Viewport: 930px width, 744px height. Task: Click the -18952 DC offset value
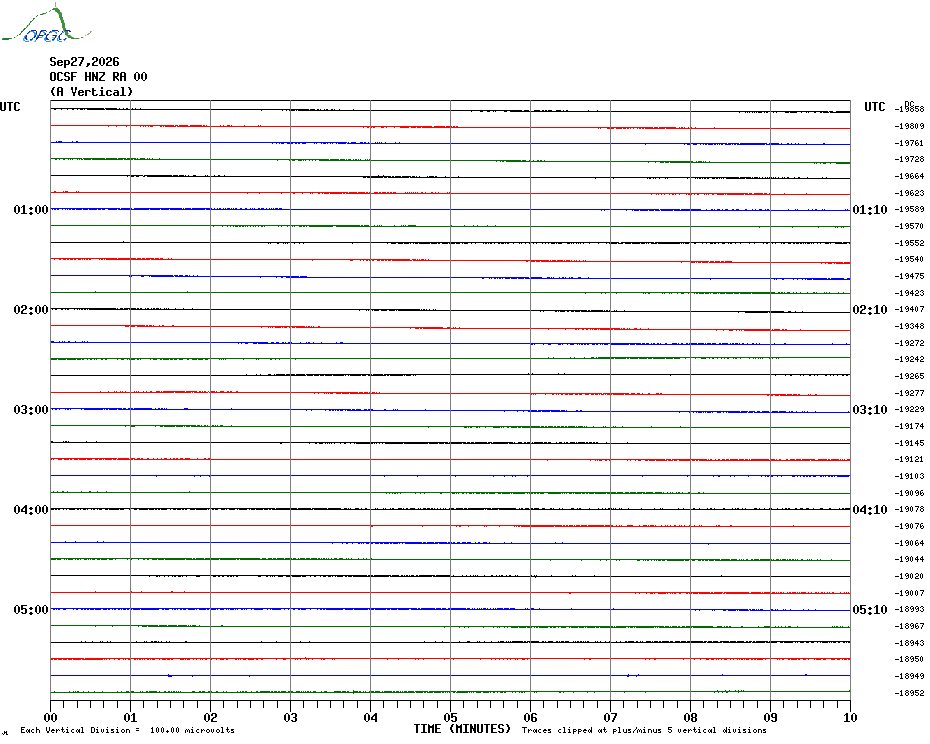(x=910, y=693)
